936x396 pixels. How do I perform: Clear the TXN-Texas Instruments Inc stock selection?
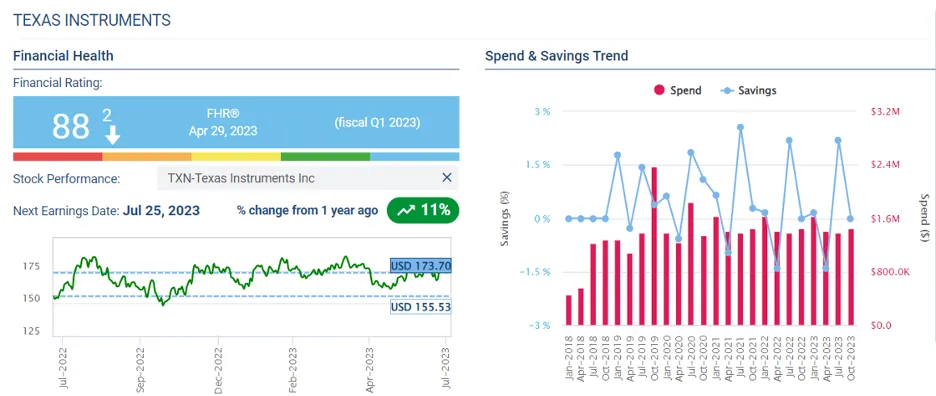coord(447,177)
